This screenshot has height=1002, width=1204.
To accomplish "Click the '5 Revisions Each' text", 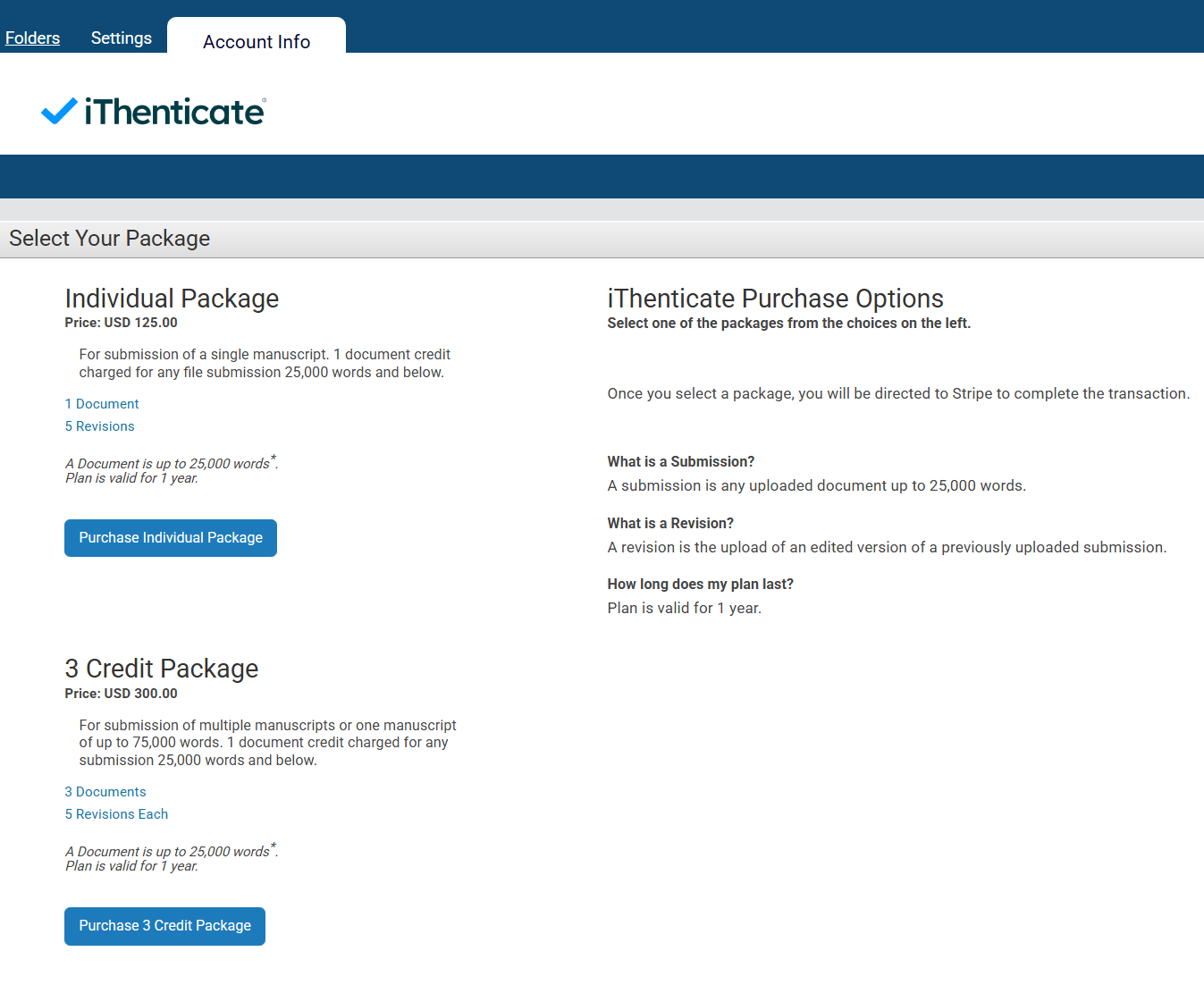I will tap(116, 814).
